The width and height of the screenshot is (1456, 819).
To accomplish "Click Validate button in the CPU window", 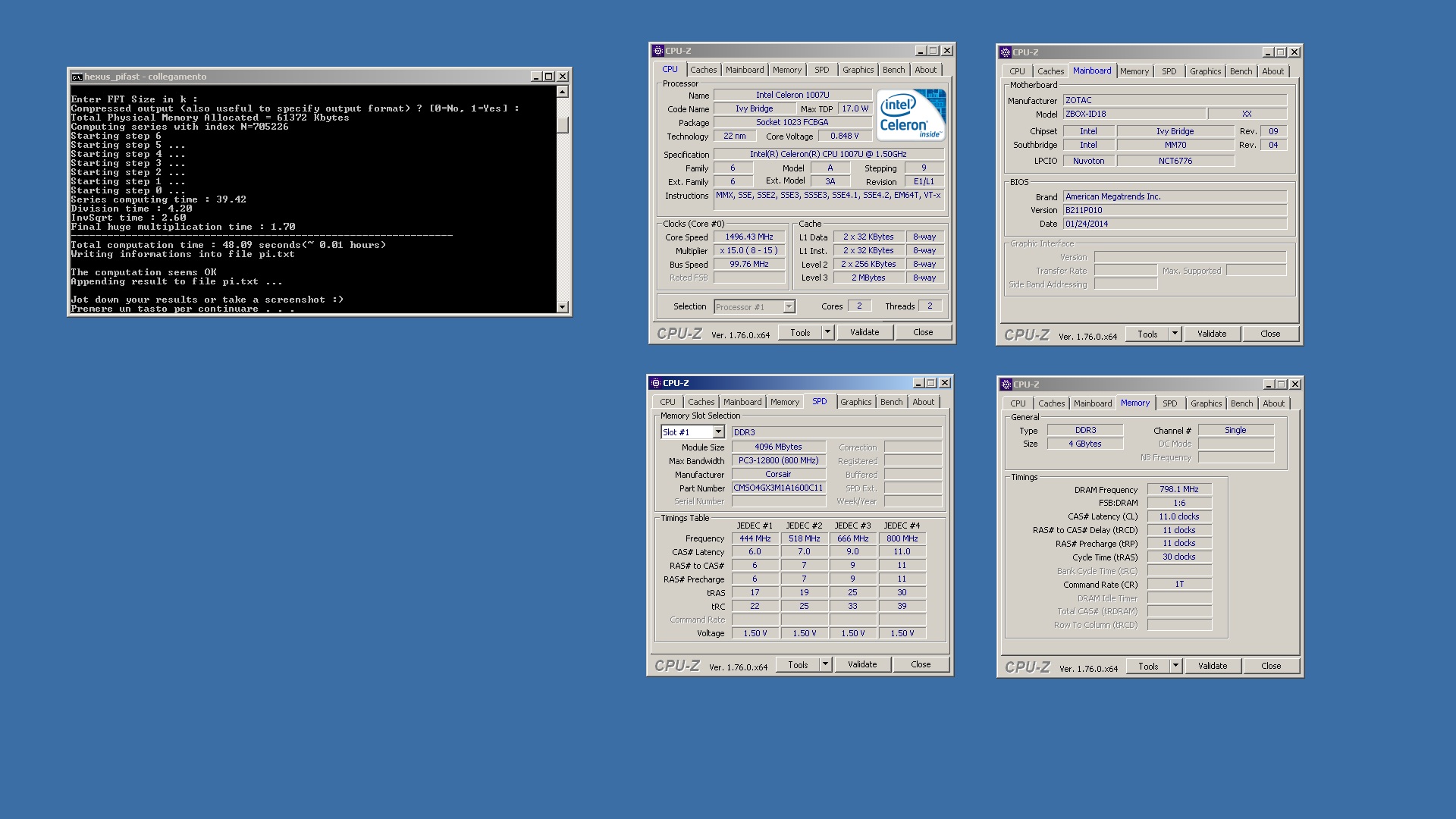I will pyautogui.click(x=864, y=332).
